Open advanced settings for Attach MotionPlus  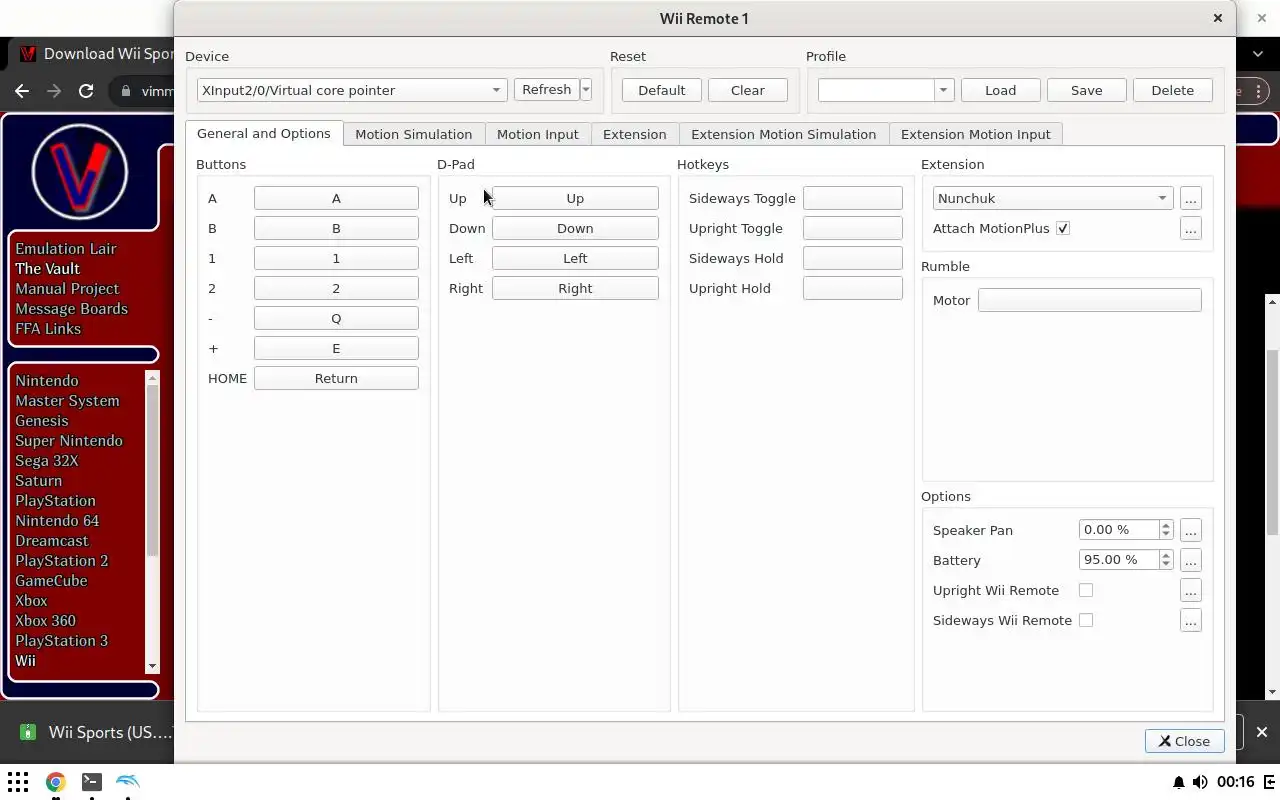(x=1190, y=228)
